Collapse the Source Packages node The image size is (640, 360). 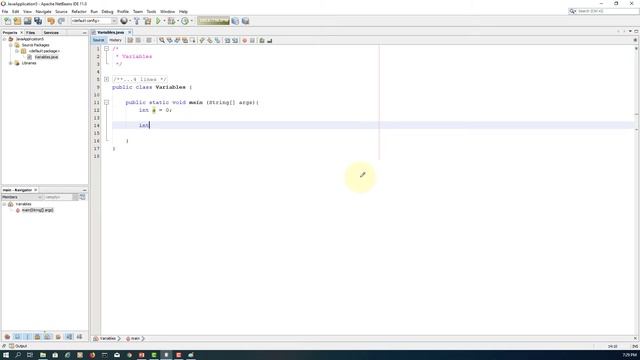pyautogui.click(x=11, y=45)
